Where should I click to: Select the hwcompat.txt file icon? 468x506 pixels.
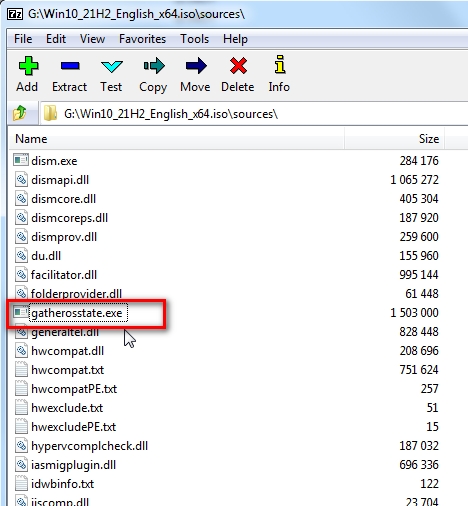pyautogui.click(x=21, y=369)
